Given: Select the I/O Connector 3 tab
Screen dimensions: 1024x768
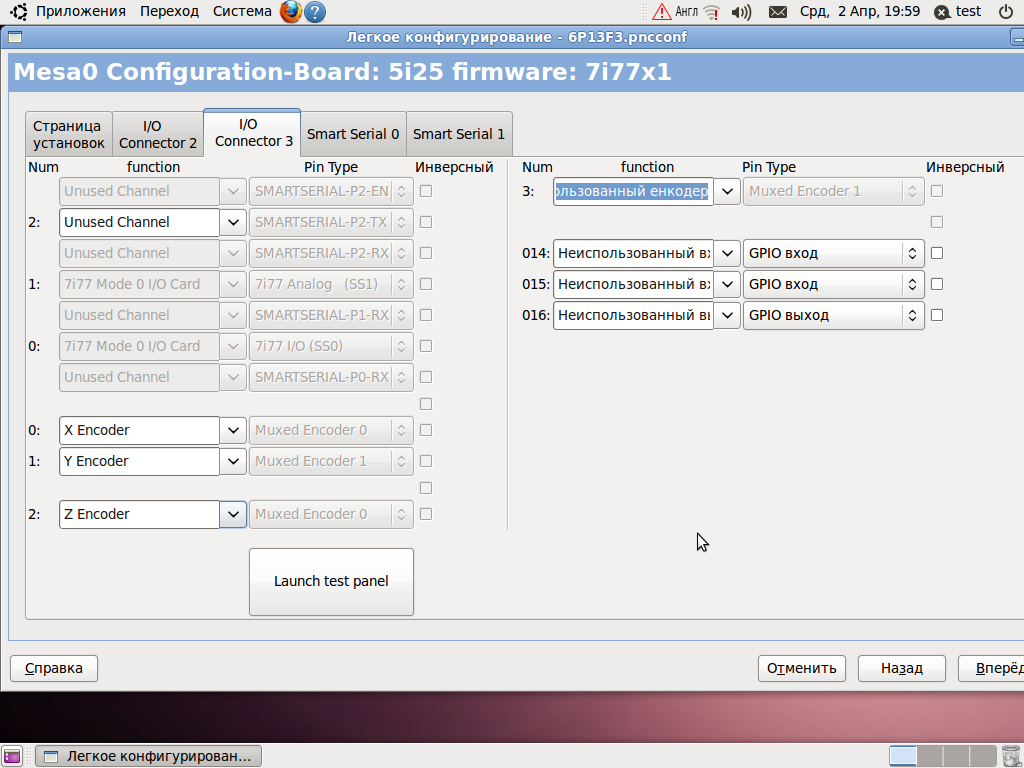Looking at the screenshot, I should pos(252,133).
